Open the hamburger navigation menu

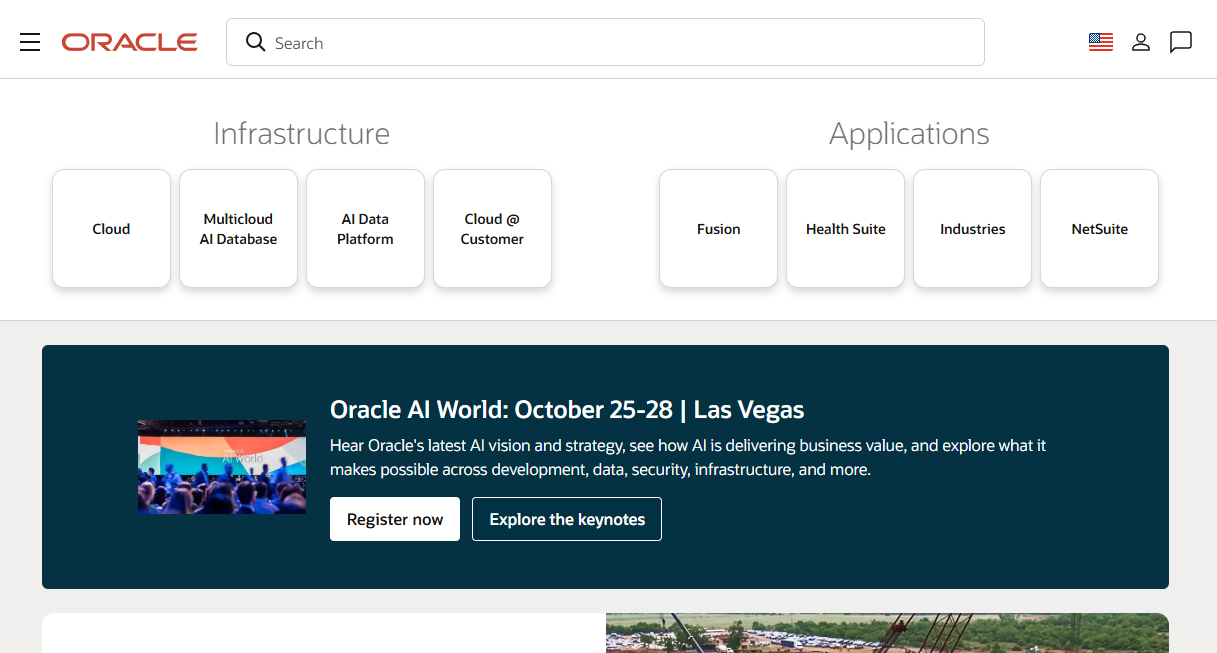[x=30, y=42]
